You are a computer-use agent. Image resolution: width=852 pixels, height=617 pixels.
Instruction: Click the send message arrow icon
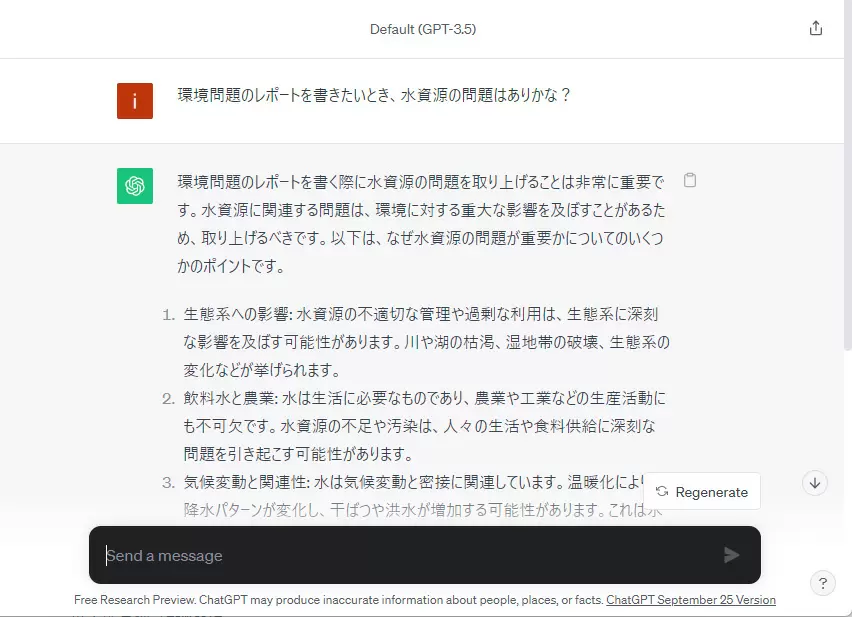[731, 555]
